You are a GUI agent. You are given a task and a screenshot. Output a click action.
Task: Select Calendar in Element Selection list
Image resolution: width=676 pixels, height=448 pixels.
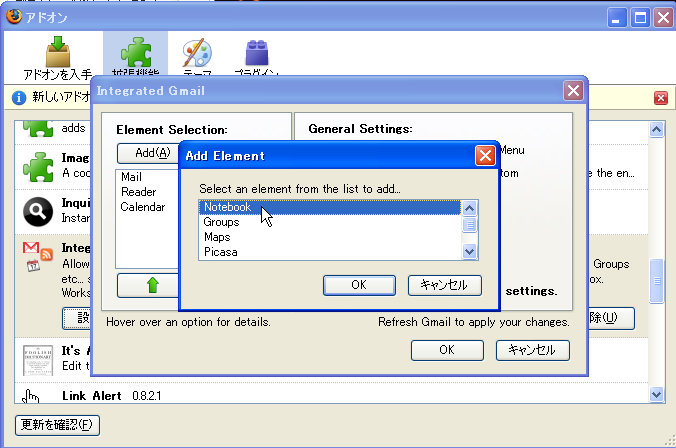coord(147,207)
